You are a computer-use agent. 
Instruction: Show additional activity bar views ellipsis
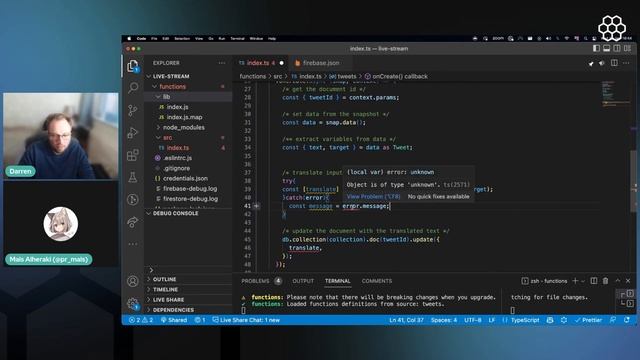[x=133, y=244]
